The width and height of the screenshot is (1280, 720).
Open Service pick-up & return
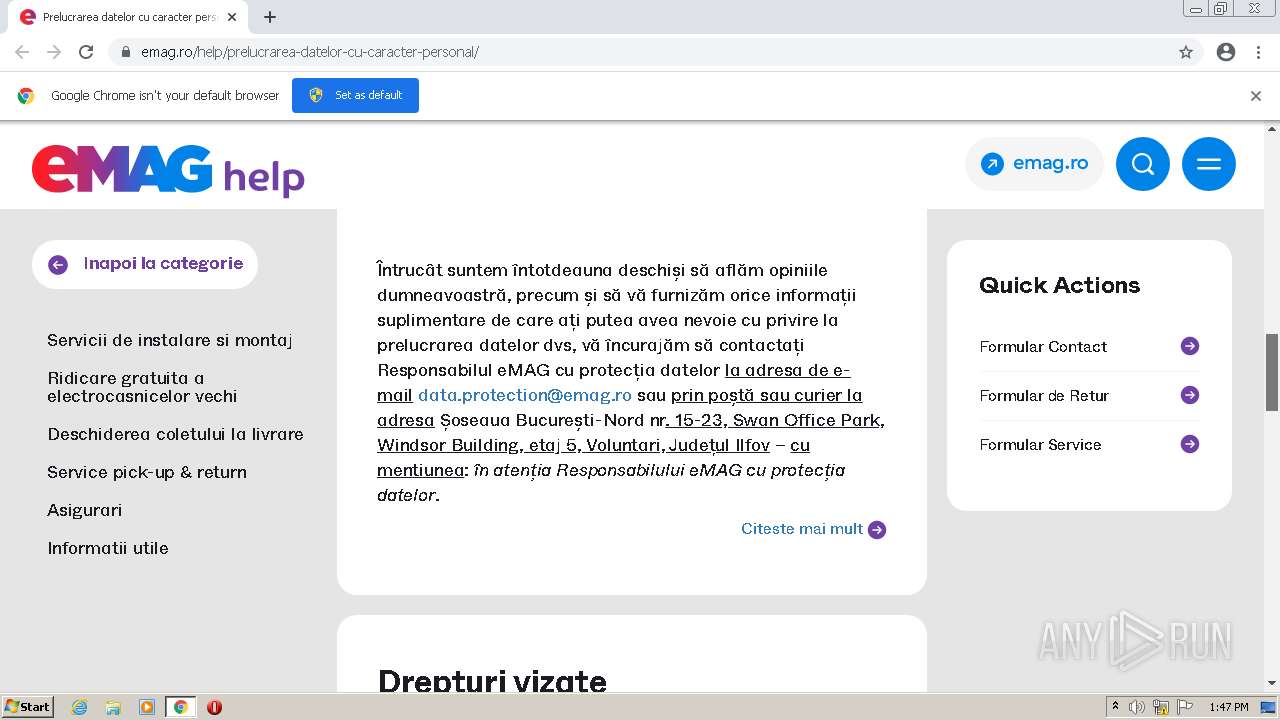click(x=147, y=472)
